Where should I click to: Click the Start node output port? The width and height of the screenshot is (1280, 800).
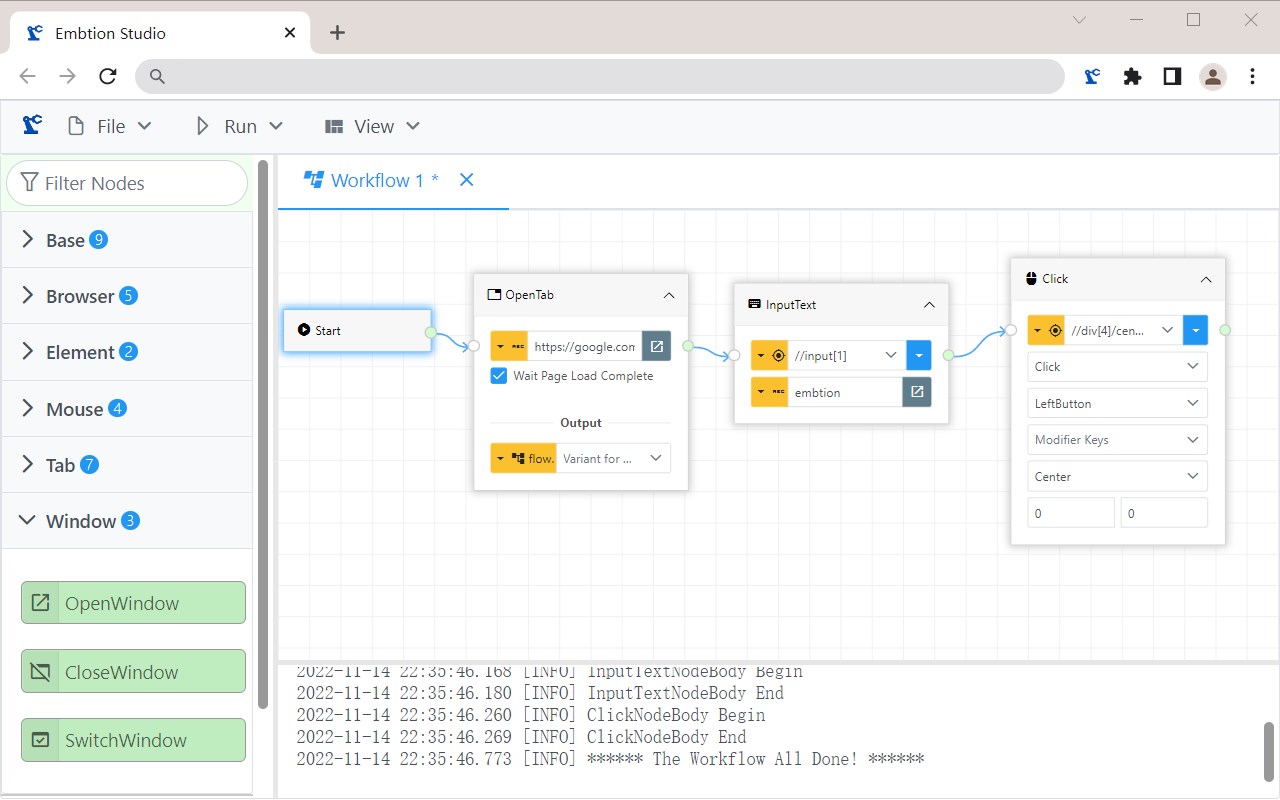[430, 331]
